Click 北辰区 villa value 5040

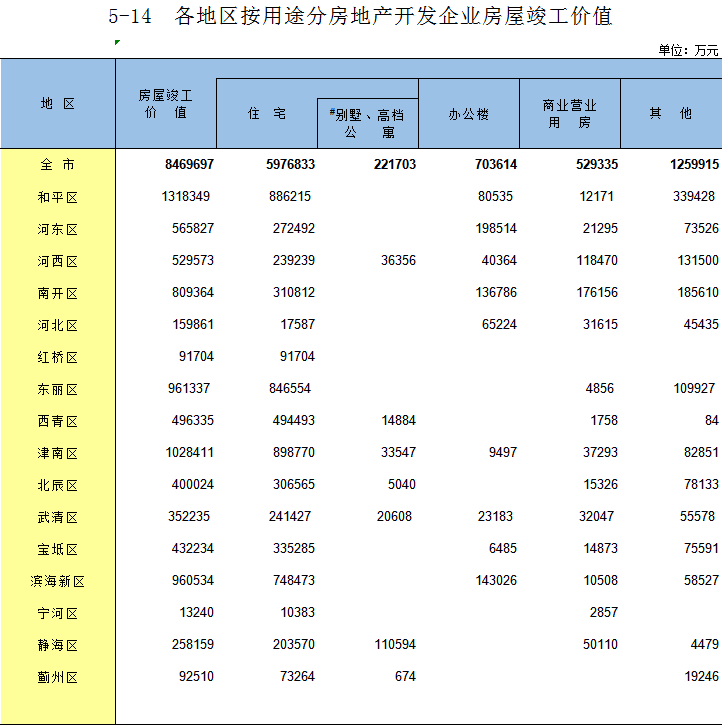coord(402,484)
